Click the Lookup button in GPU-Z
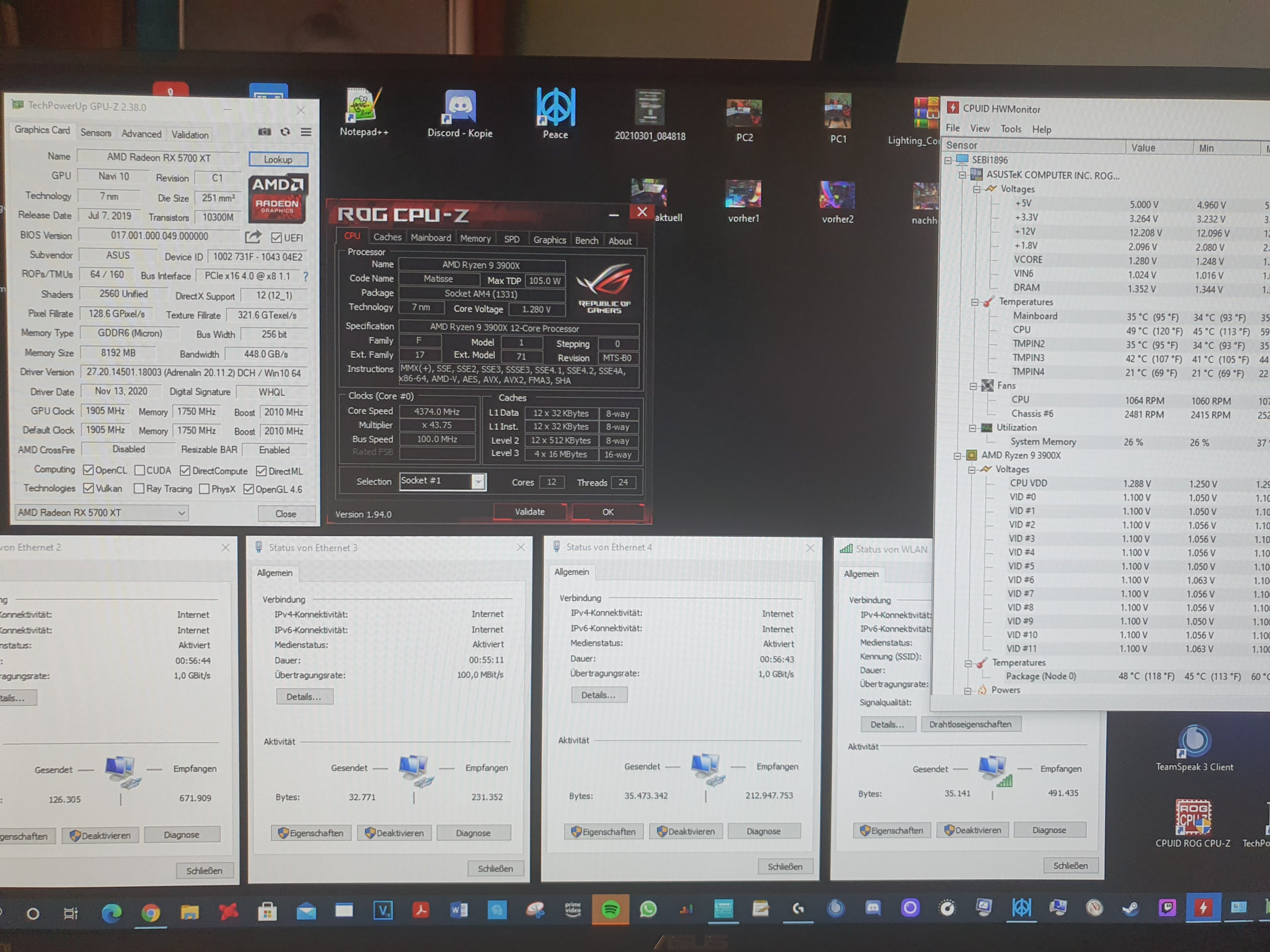 tap(278, 160)
